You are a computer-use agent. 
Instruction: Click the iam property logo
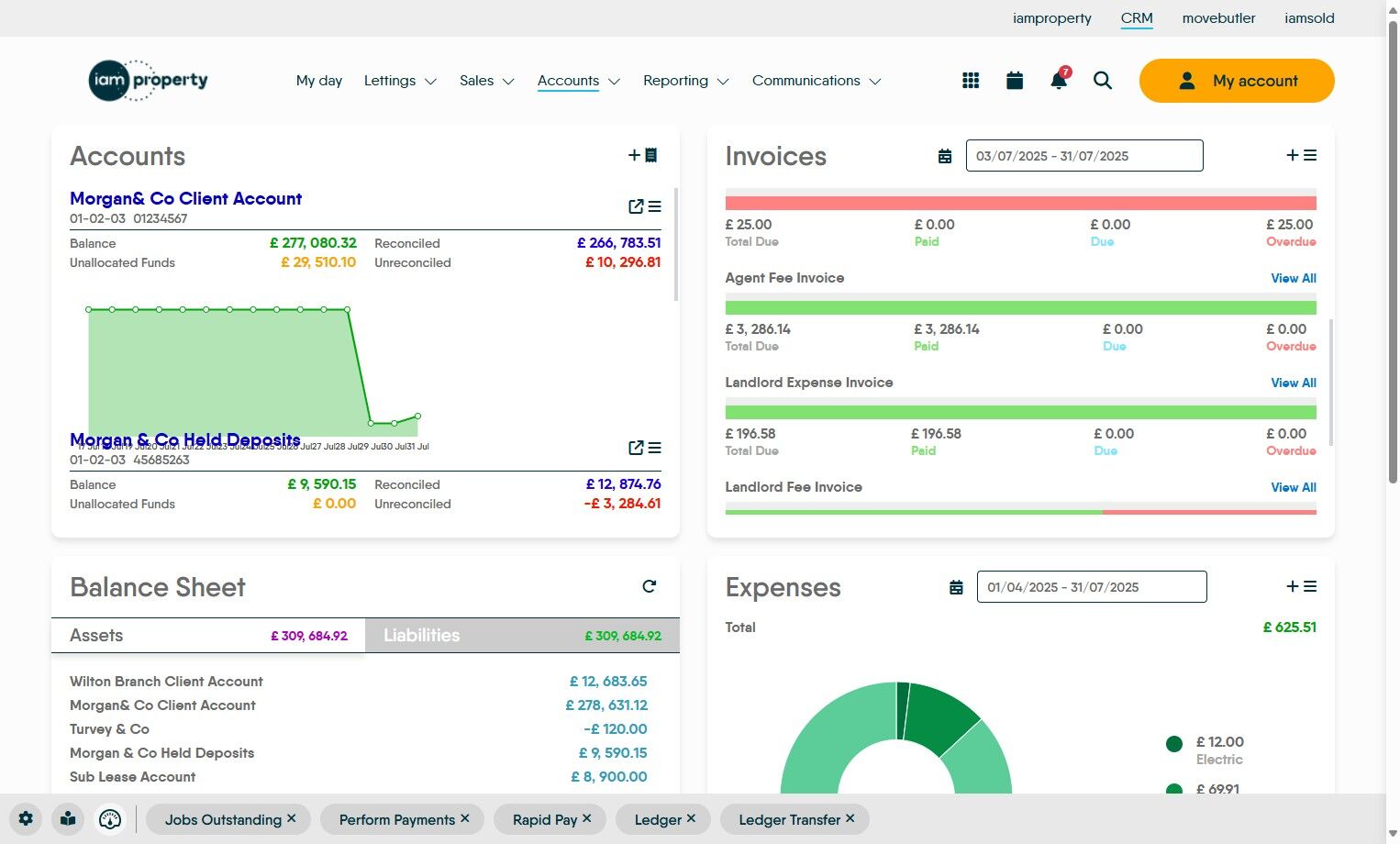coord(149,81)
